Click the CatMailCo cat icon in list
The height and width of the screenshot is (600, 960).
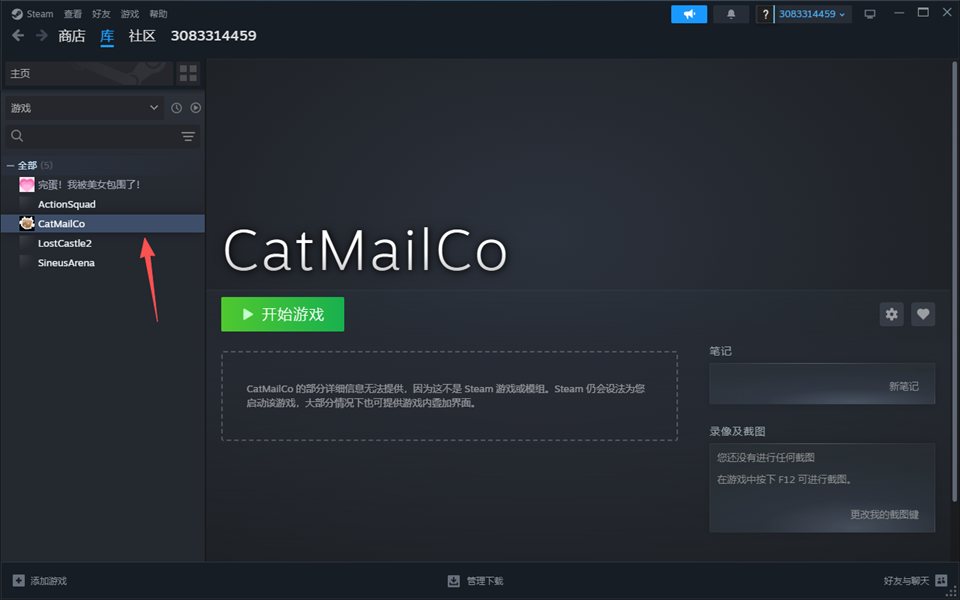tap(27, 223)
